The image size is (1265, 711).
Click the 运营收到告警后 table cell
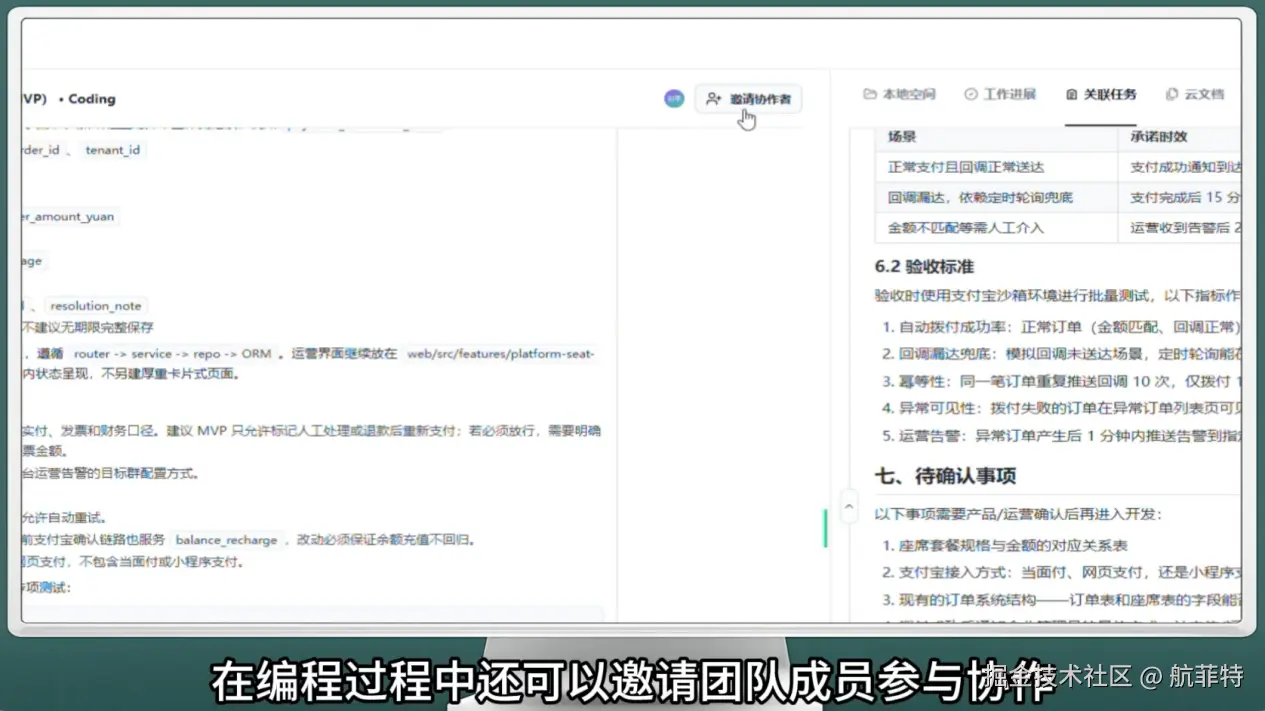click(x=1180, y=228)
